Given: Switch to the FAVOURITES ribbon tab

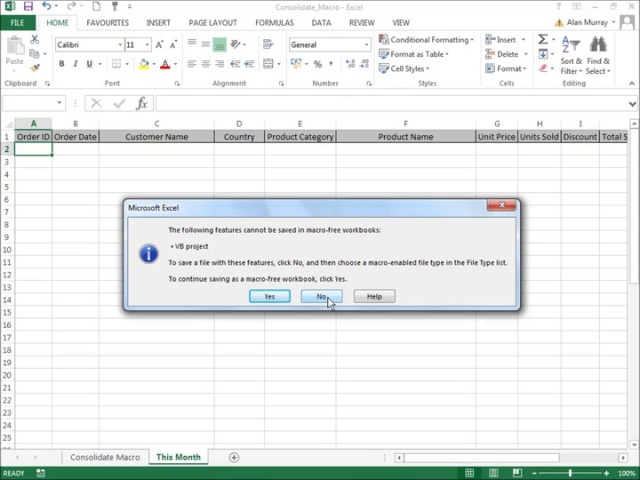Looking at the screenshot, I should (107, 23).
